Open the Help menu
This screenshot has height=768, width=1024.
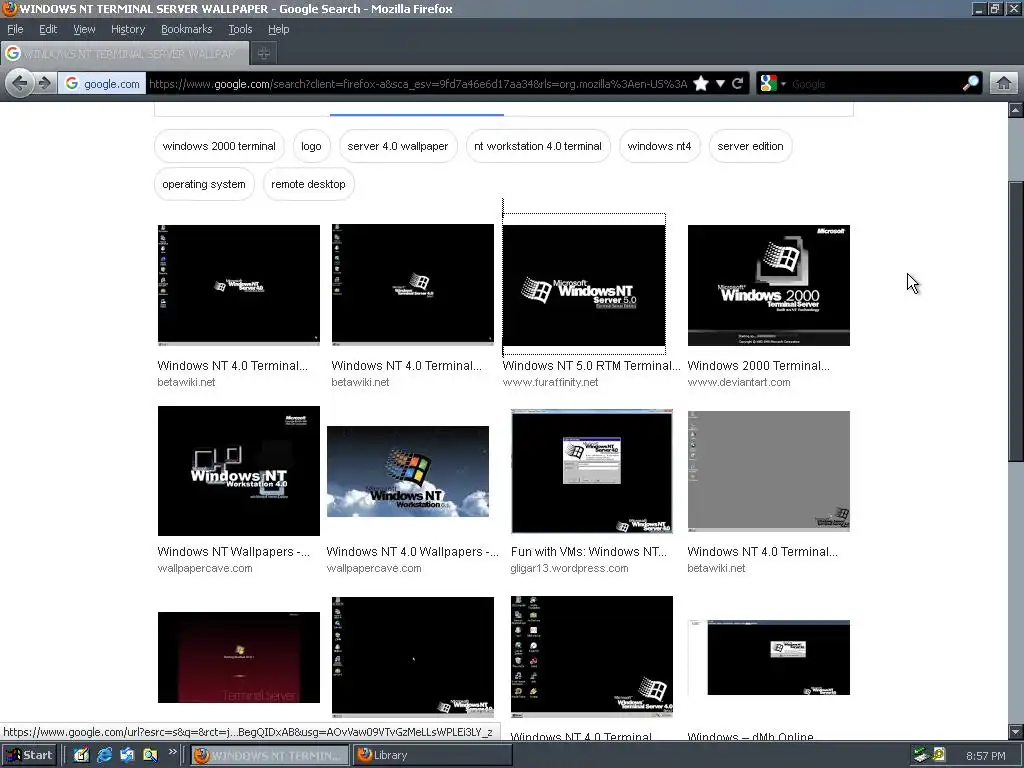278,29
